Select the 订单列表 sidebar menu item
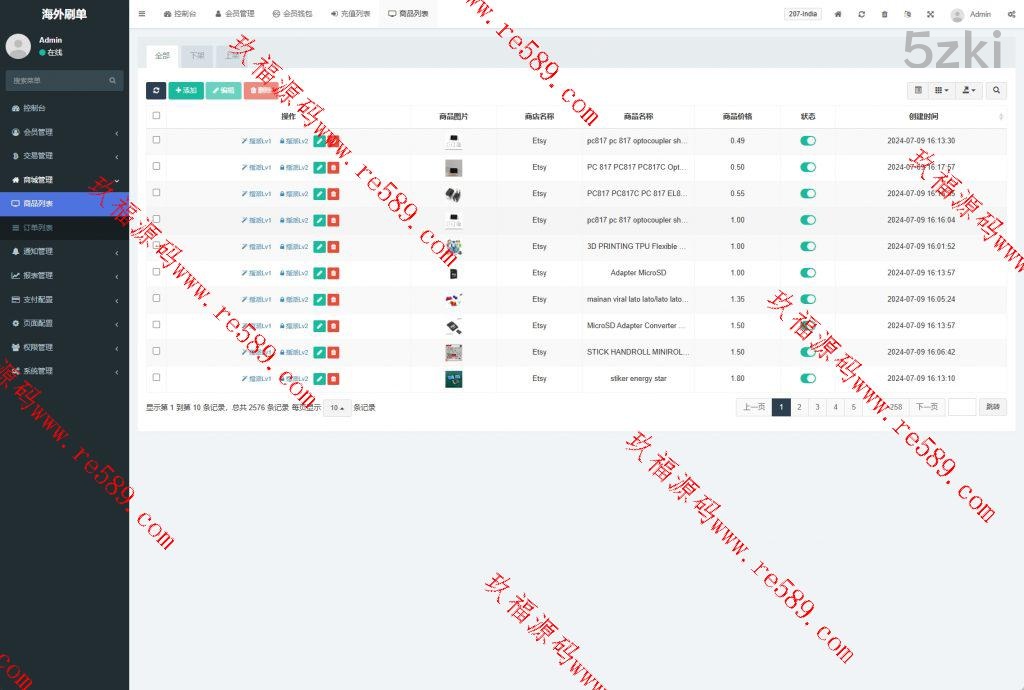 click(x=64, y=228)
